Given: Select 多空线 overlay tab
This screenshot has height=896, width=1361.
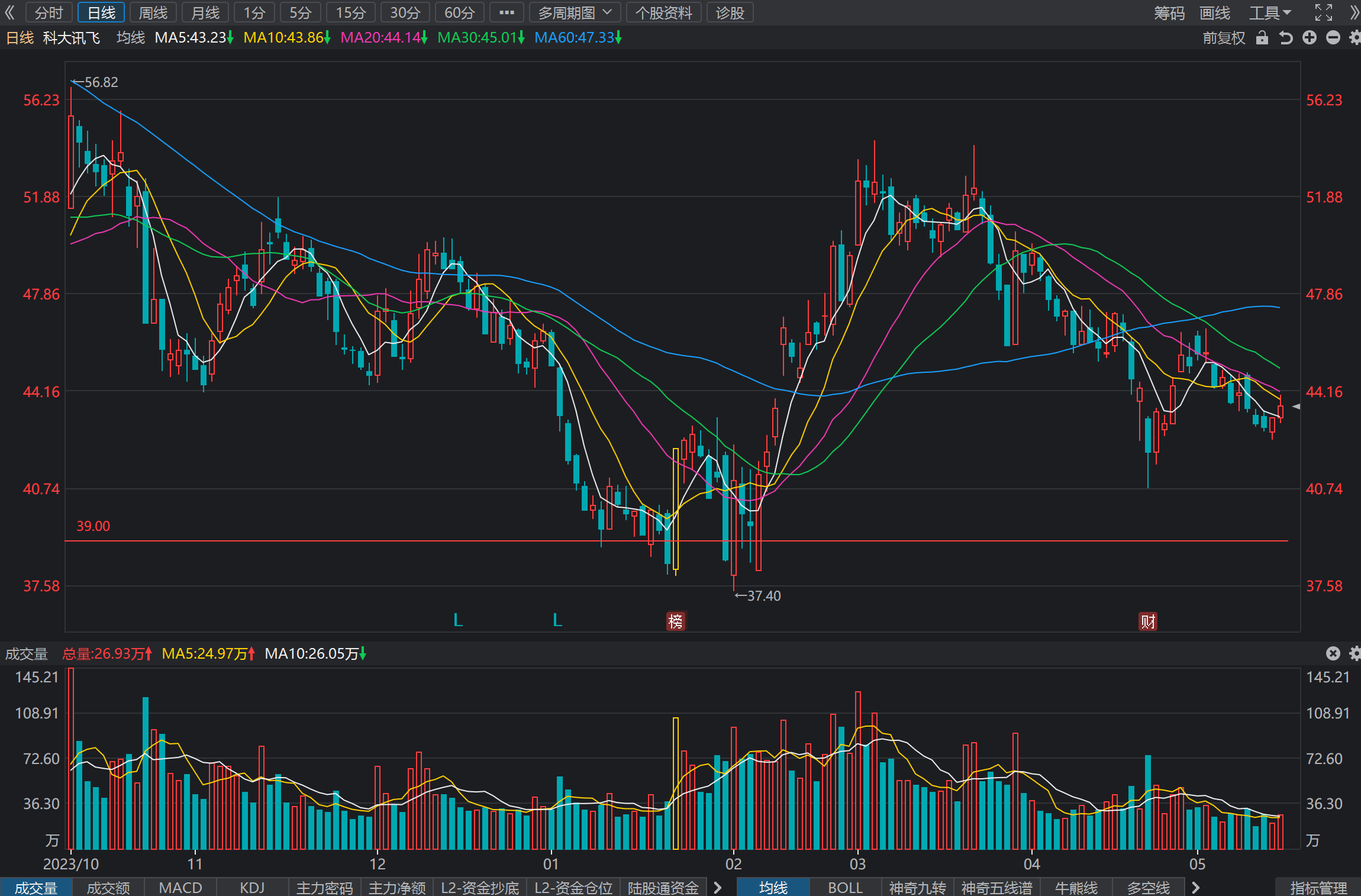Looking at the screenshot, I should 1149,888.
